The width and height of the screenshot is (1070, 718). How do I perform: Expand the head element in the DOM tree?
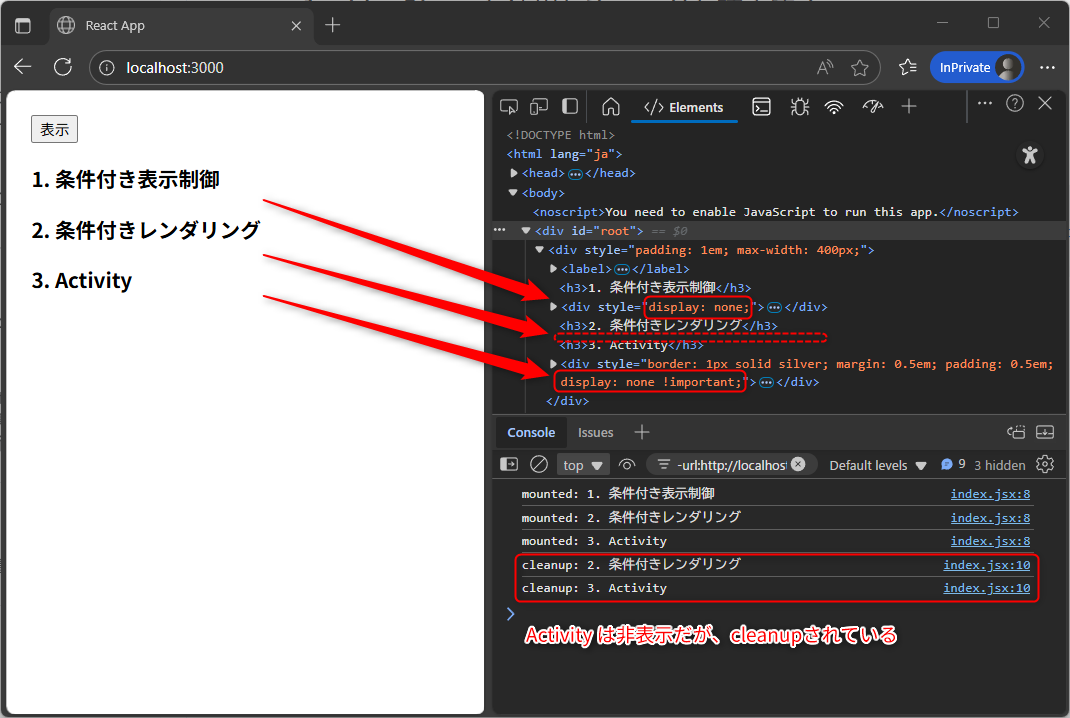(x=514, y=172)
